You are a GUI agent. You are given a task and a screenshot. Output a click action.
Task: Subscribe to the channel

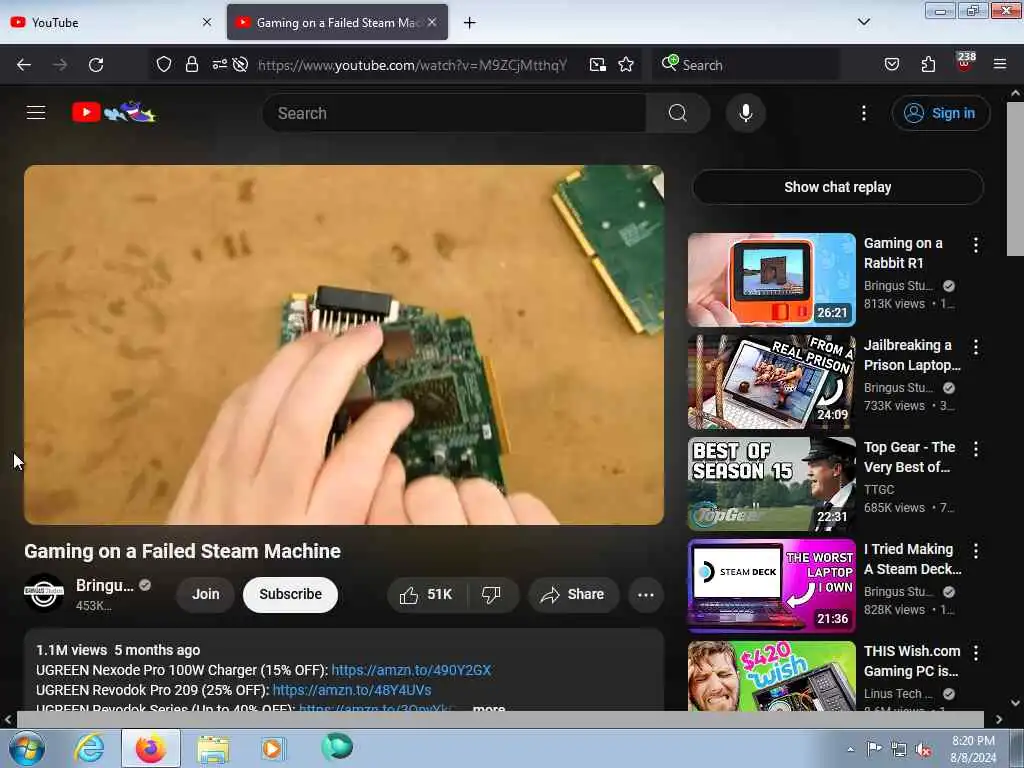tap(291, 594)
